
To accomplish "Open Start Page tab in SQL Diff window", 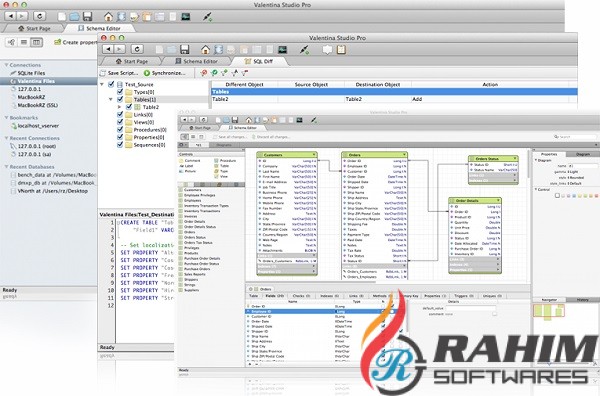I will point(132,61).
